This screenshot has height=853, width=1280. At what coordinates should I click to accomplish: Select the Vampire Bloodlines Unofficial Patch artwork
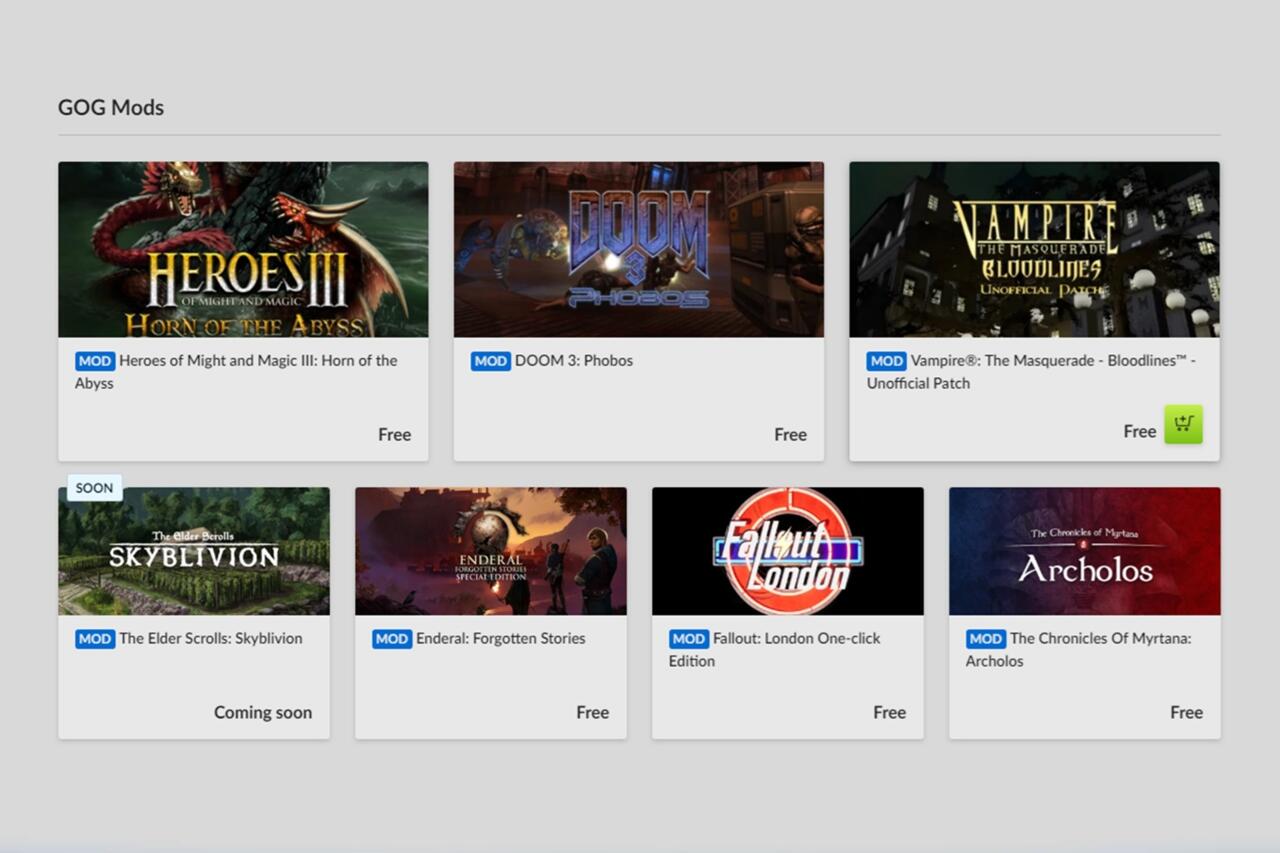pyautogui.click(x=1034, y=249)
